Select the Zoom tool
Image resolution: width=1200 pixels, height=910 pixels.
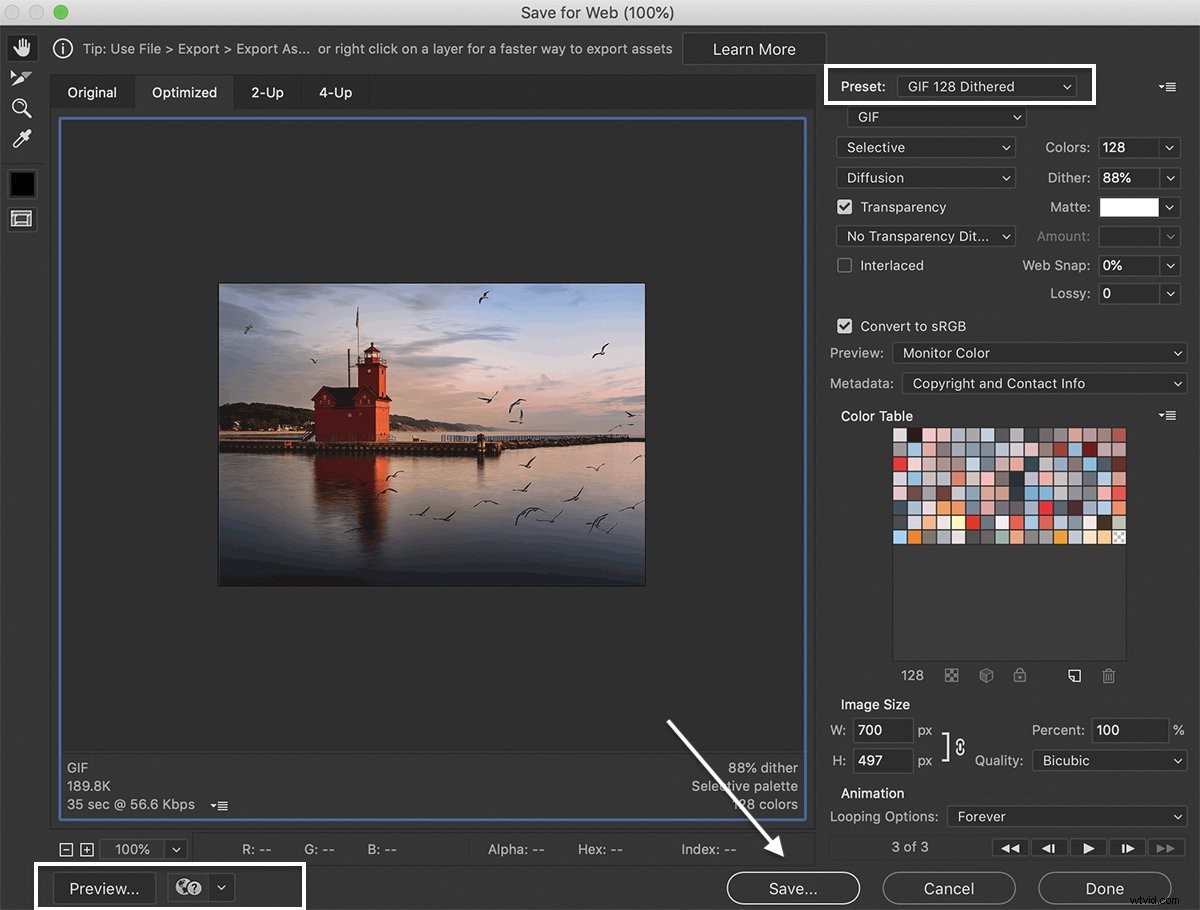[x=22, y=108]
